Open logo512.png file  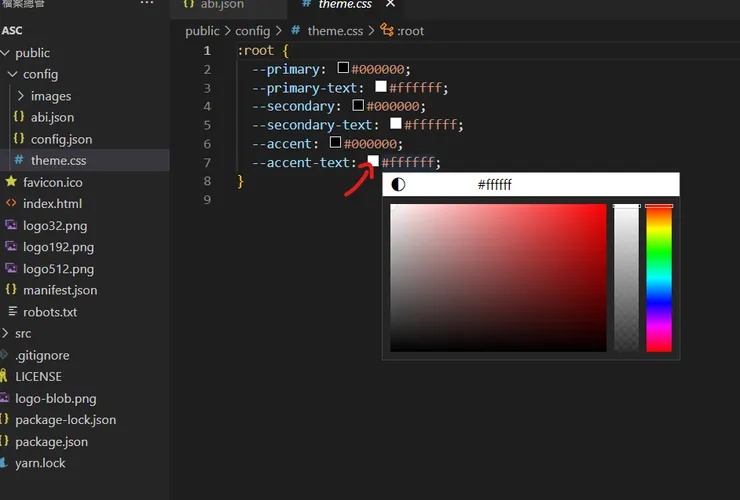(59, 269)
